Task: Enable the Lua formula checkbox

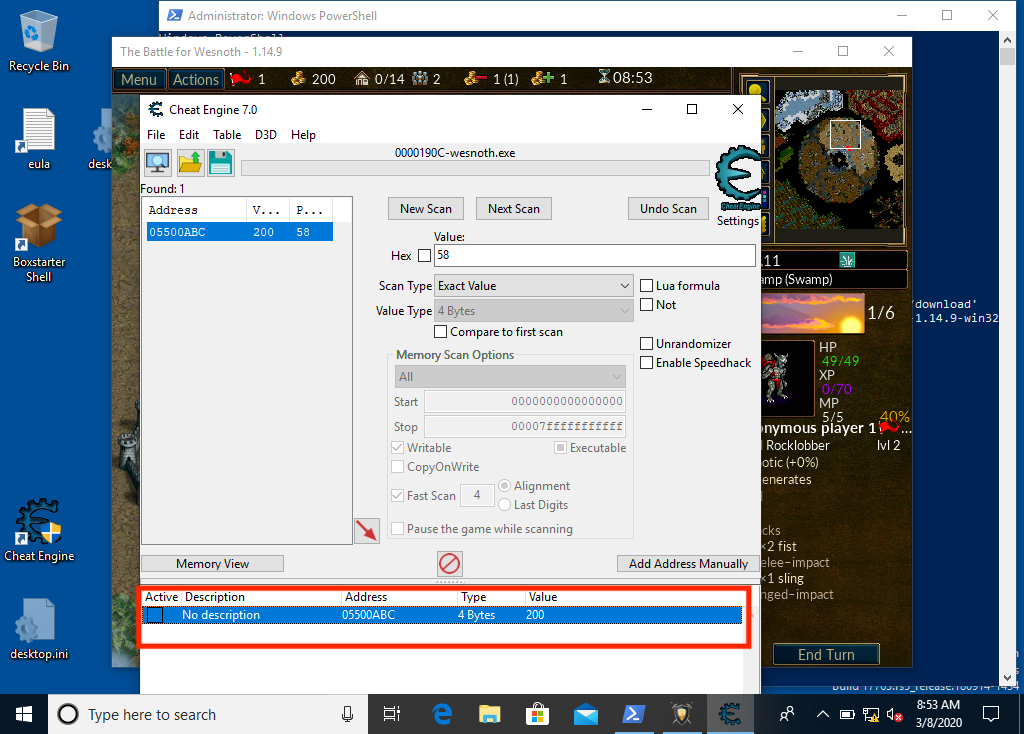Action: click(647, 285)
